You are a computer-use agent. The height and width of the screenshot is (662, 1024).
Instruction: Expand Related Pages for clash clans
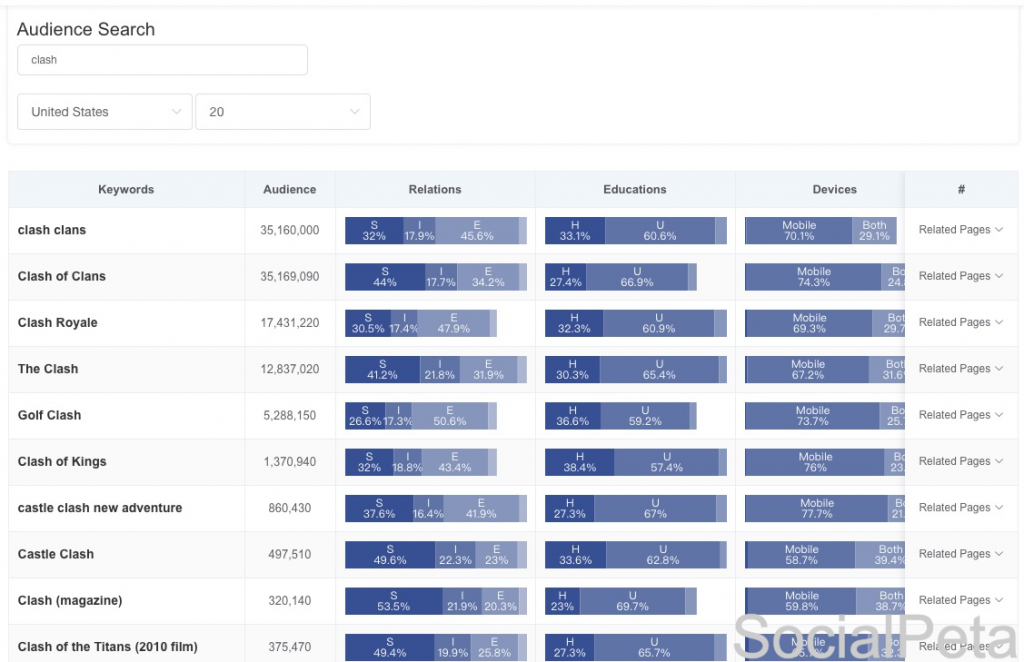tap(960, 230)
